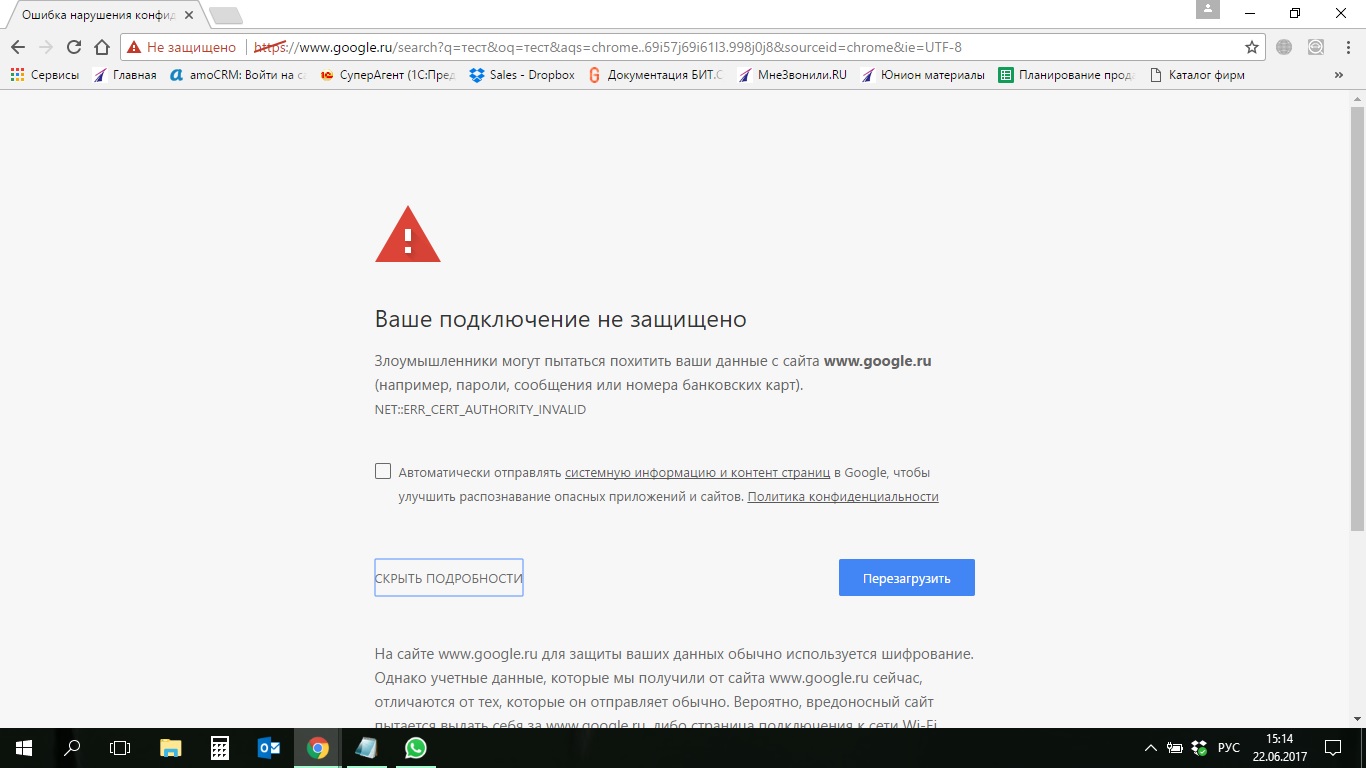Open the Сервисы apps bookmark
The width and height of the screenshot is (1366, 768).
[45, 75]
